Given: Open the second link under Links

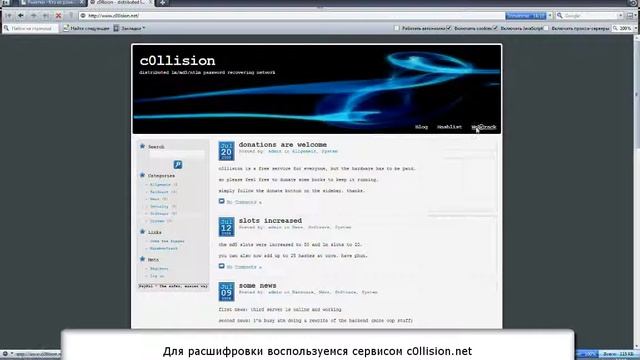Looking at the screenshot, I should tap(164, 249).
